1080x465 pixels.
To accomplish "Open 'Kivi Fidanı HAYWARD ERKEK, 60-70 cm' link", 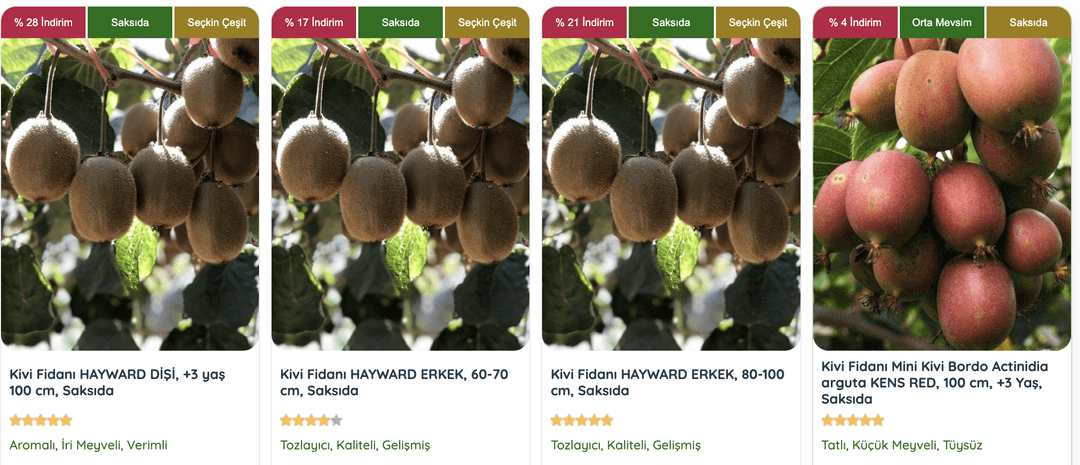I will pos(394,382).
